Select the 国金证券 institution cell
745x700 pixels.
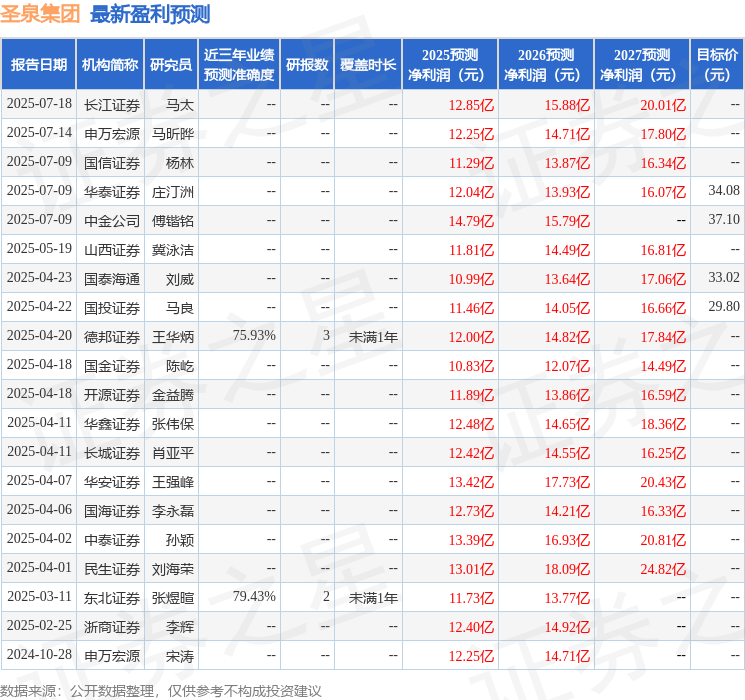click(112, 366)
